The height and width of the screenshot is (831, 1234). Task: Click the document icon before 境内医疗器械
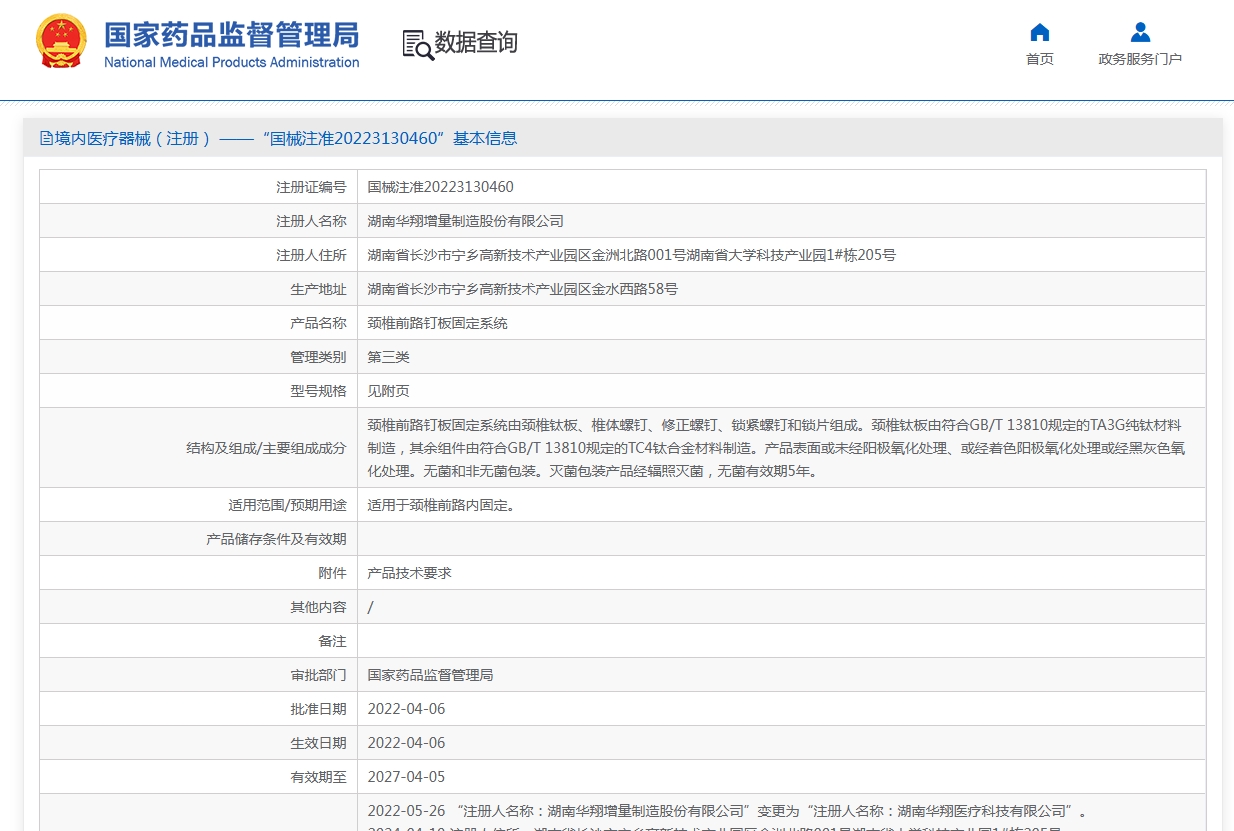pos(46,139)
